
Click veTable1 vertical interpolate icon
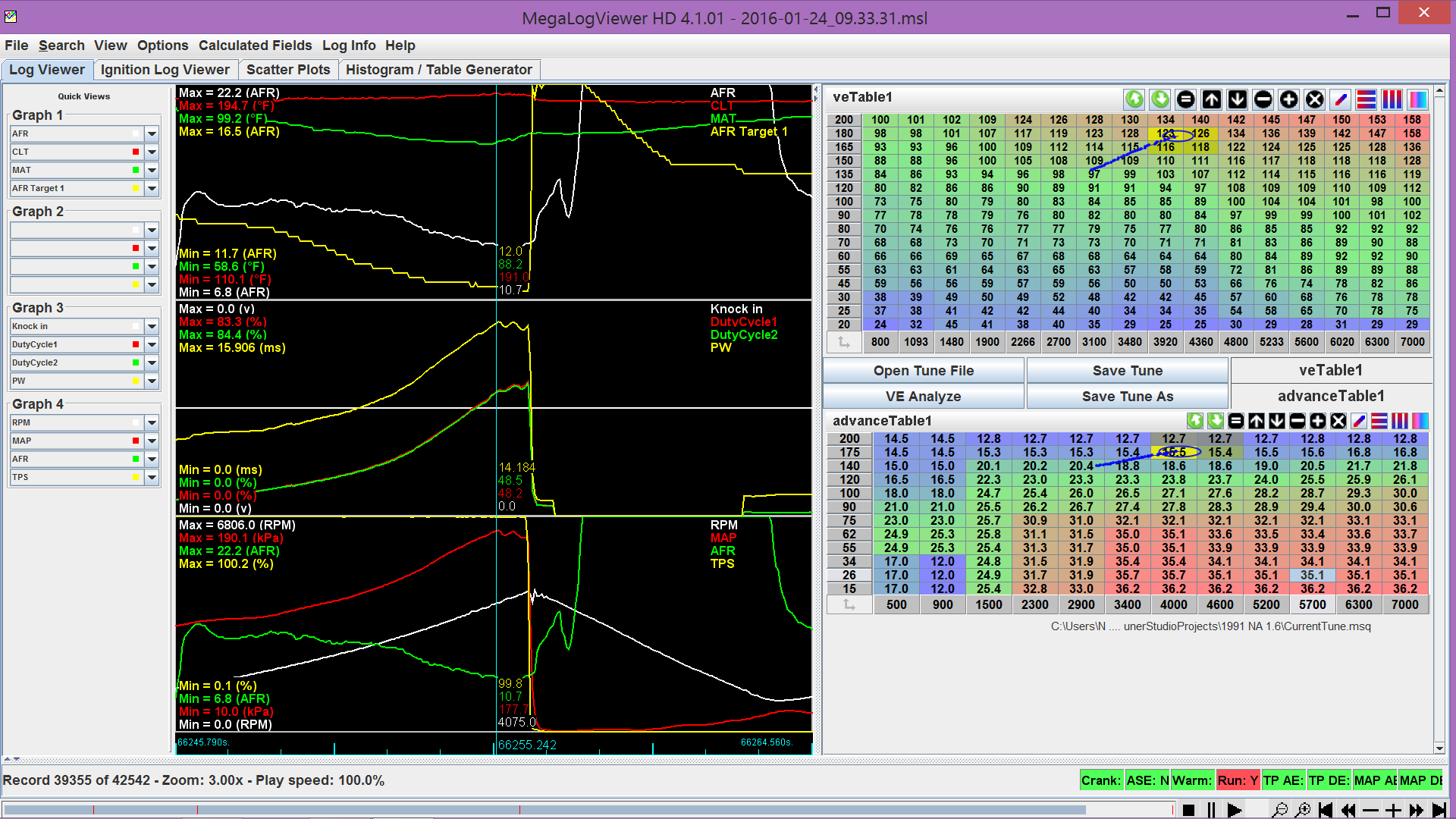click(x=1392, y=99)
